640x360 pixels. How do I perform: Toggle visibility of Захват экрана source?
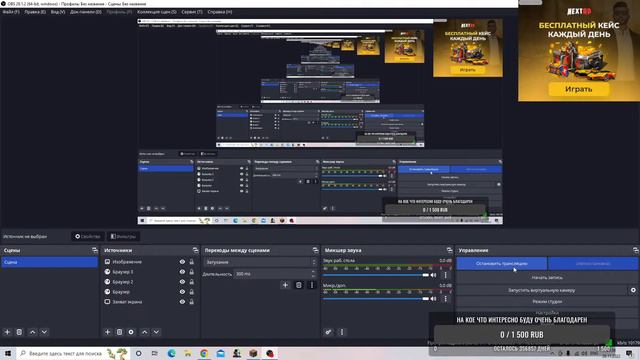click(182, 302)
